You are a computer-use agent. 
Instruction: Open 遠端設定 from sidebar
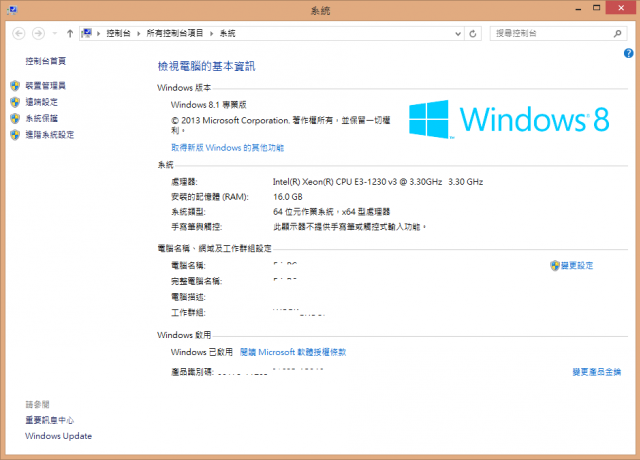coord(42,102)
